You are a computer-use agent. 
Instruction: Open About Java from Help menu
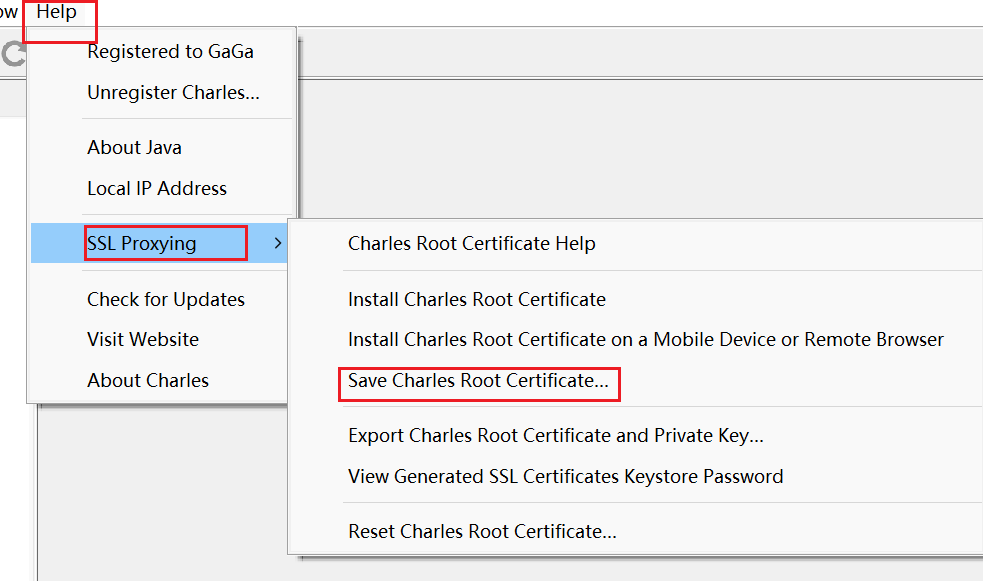[134, 148]
